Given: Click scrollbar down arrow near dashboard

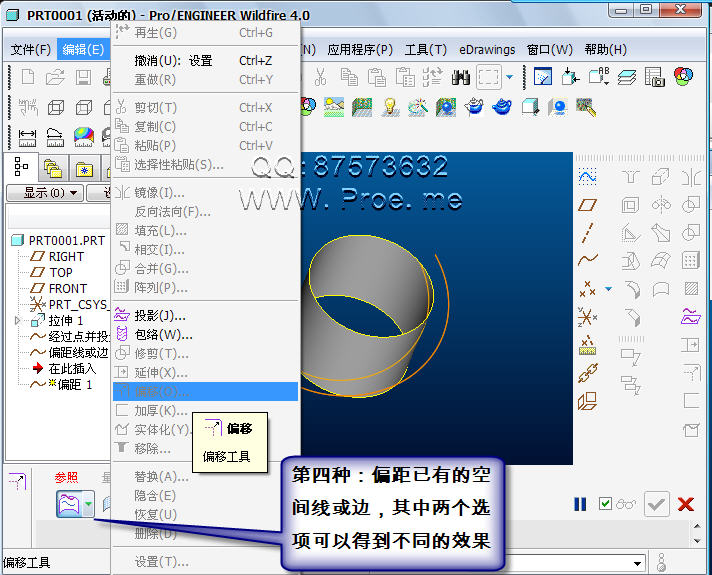Looking at the screenshot, I should [697, 541].
